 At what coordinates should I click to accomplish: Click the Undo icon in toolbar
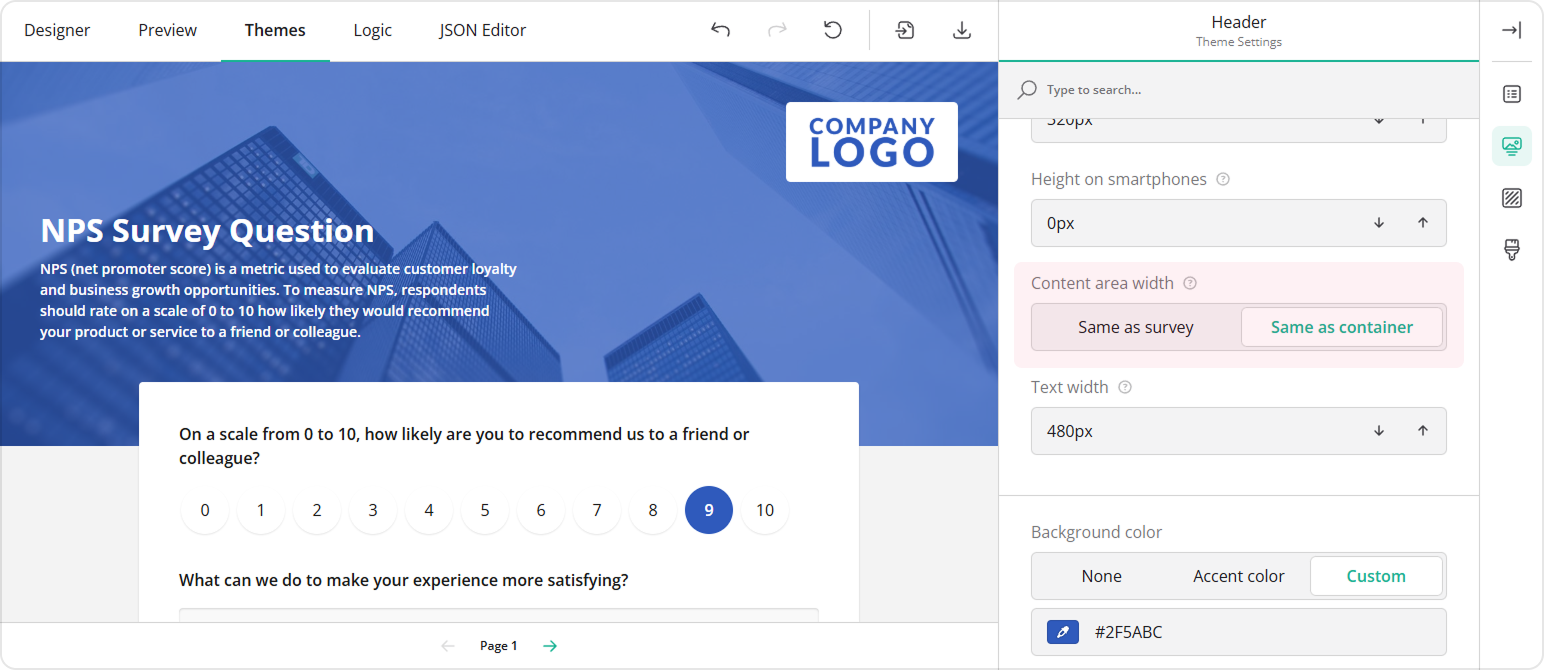pos(720,30)
